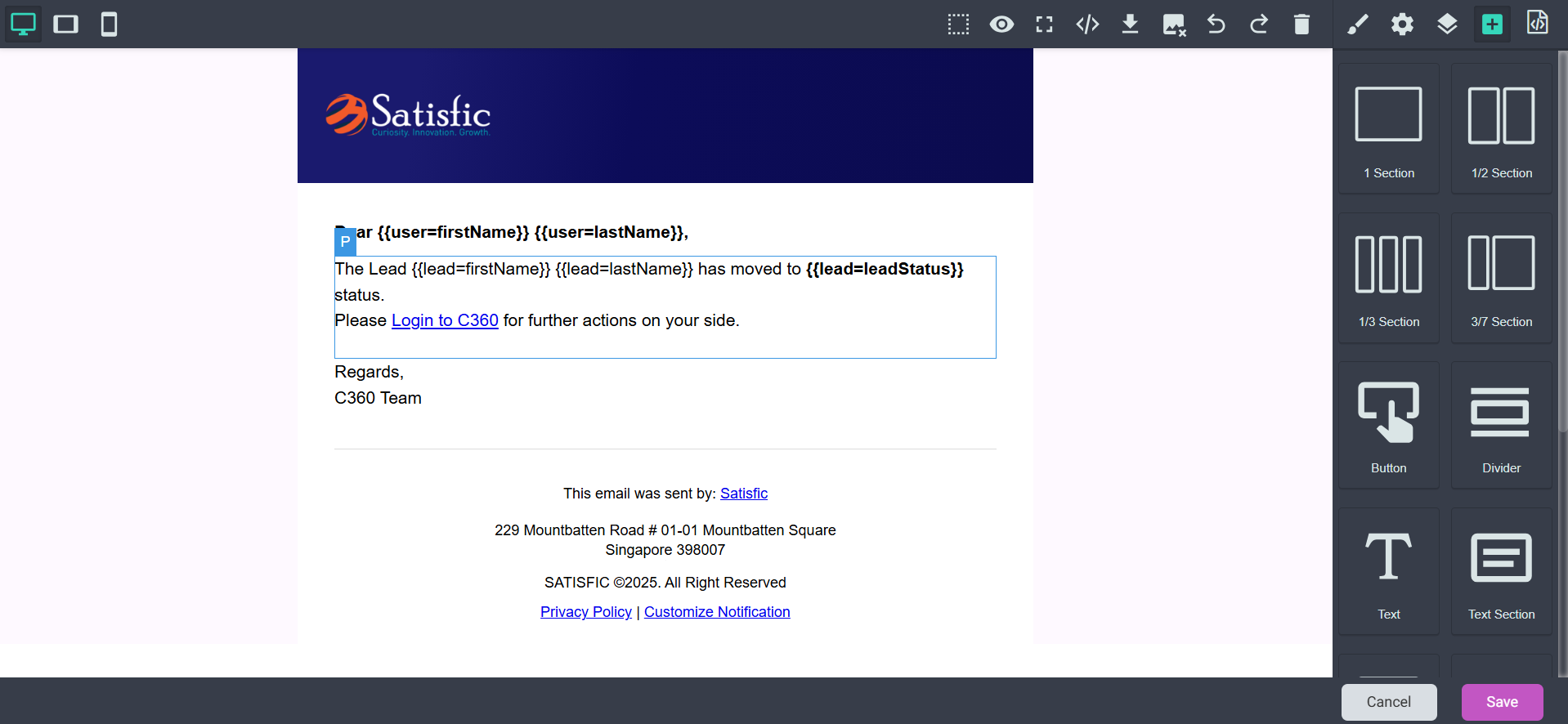Pick the Divider block

pos(1502,425)
